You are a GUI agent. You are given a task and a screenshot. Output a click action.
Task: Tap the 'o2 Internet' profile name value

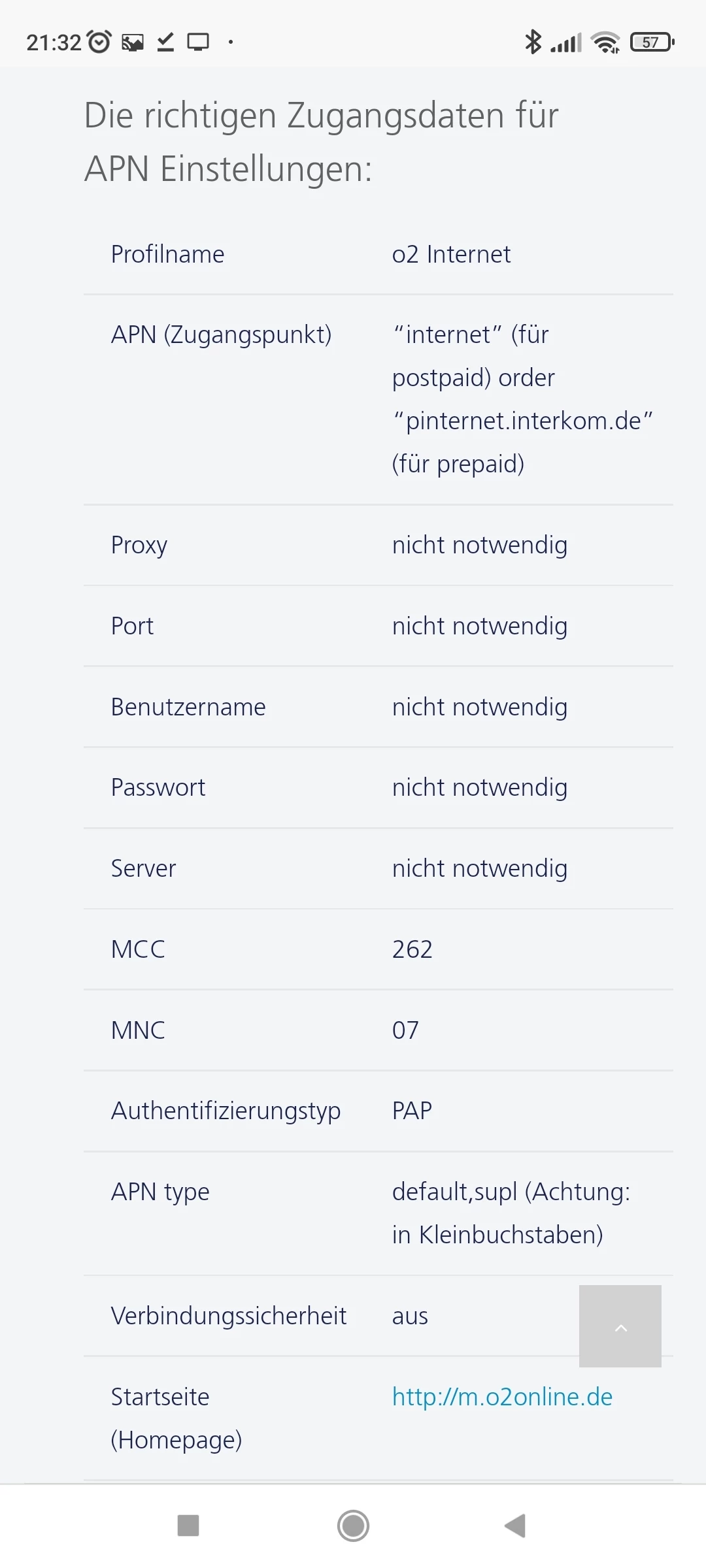(451, 254)
